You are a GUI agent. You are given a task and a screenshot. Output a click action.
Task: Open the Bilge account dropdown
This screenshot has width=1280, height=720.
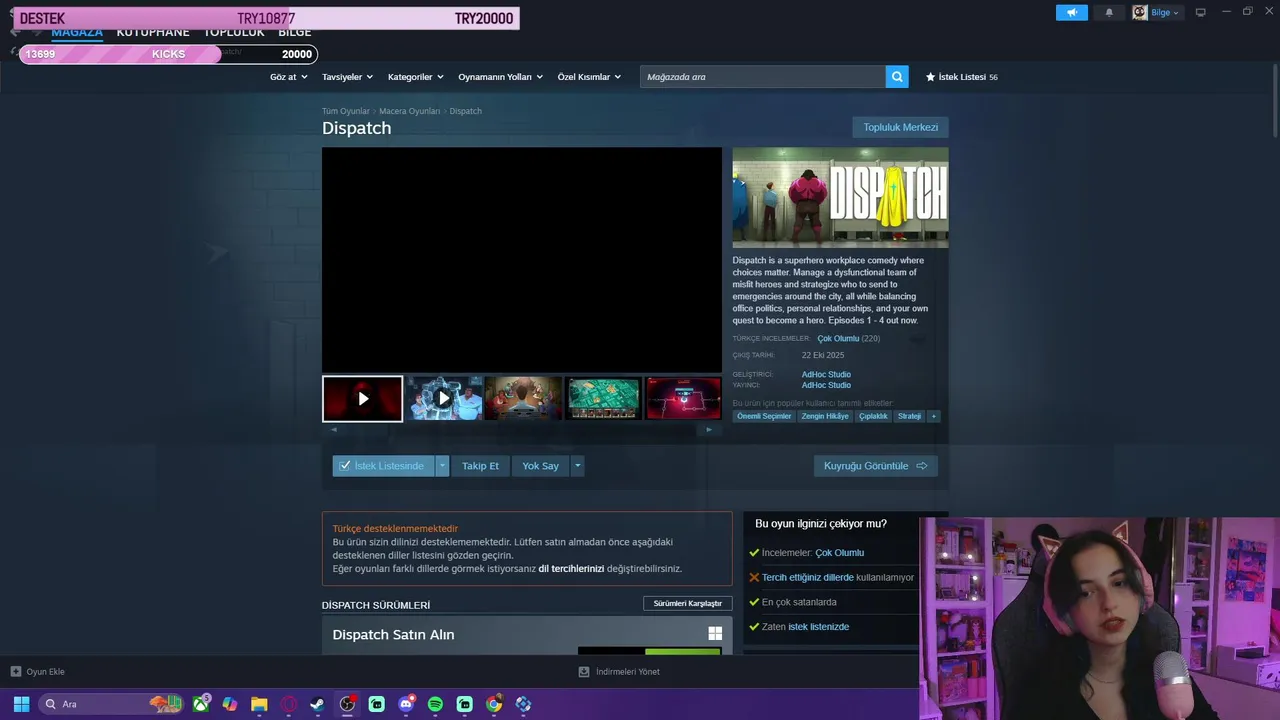(1156, 13)
